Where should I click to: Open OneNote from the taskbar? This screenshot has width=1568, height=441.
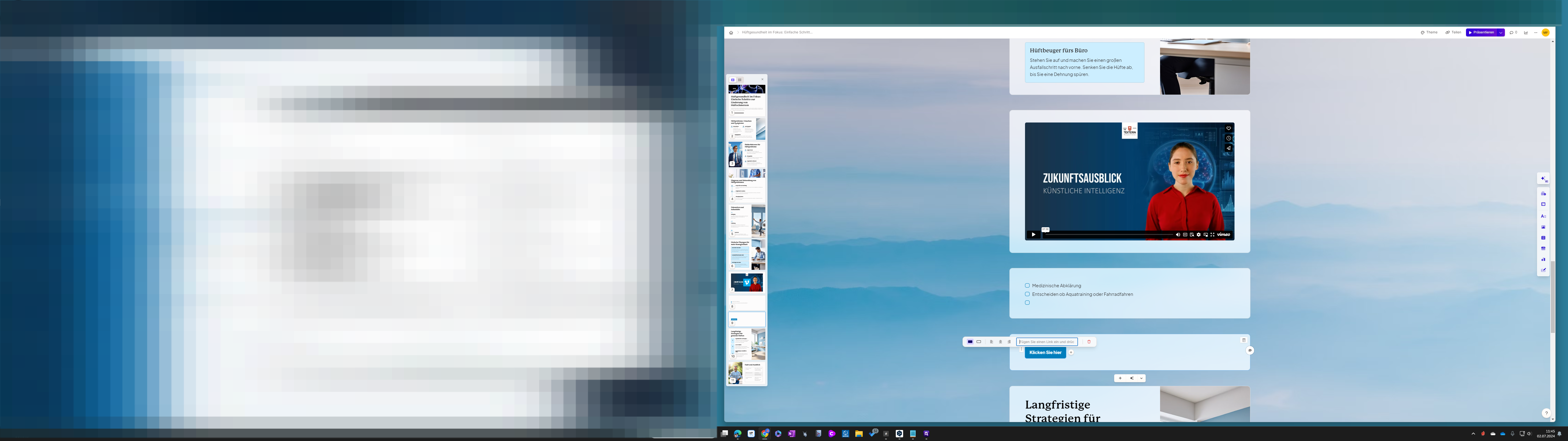point(791,434)
